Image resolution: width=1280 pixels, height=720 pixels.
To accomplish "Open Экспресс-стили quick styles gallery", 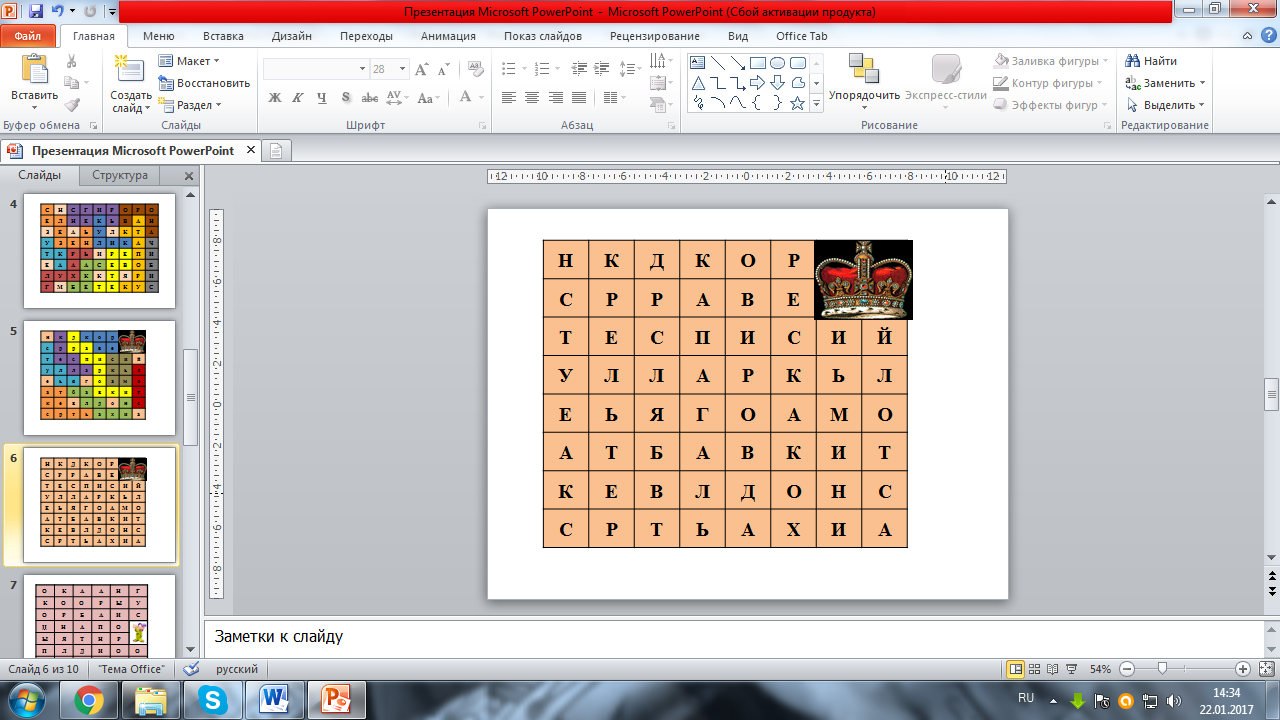I will [946, 80].
